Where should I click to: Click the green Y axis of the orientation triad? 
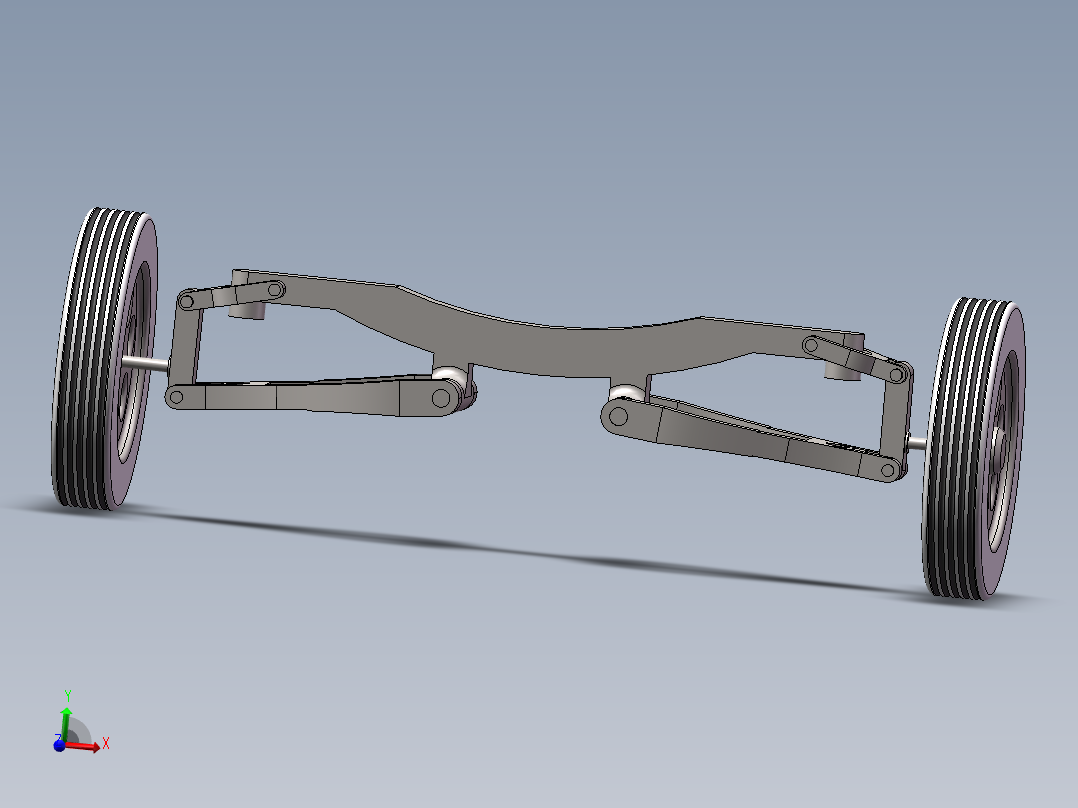tap(66, 723)
